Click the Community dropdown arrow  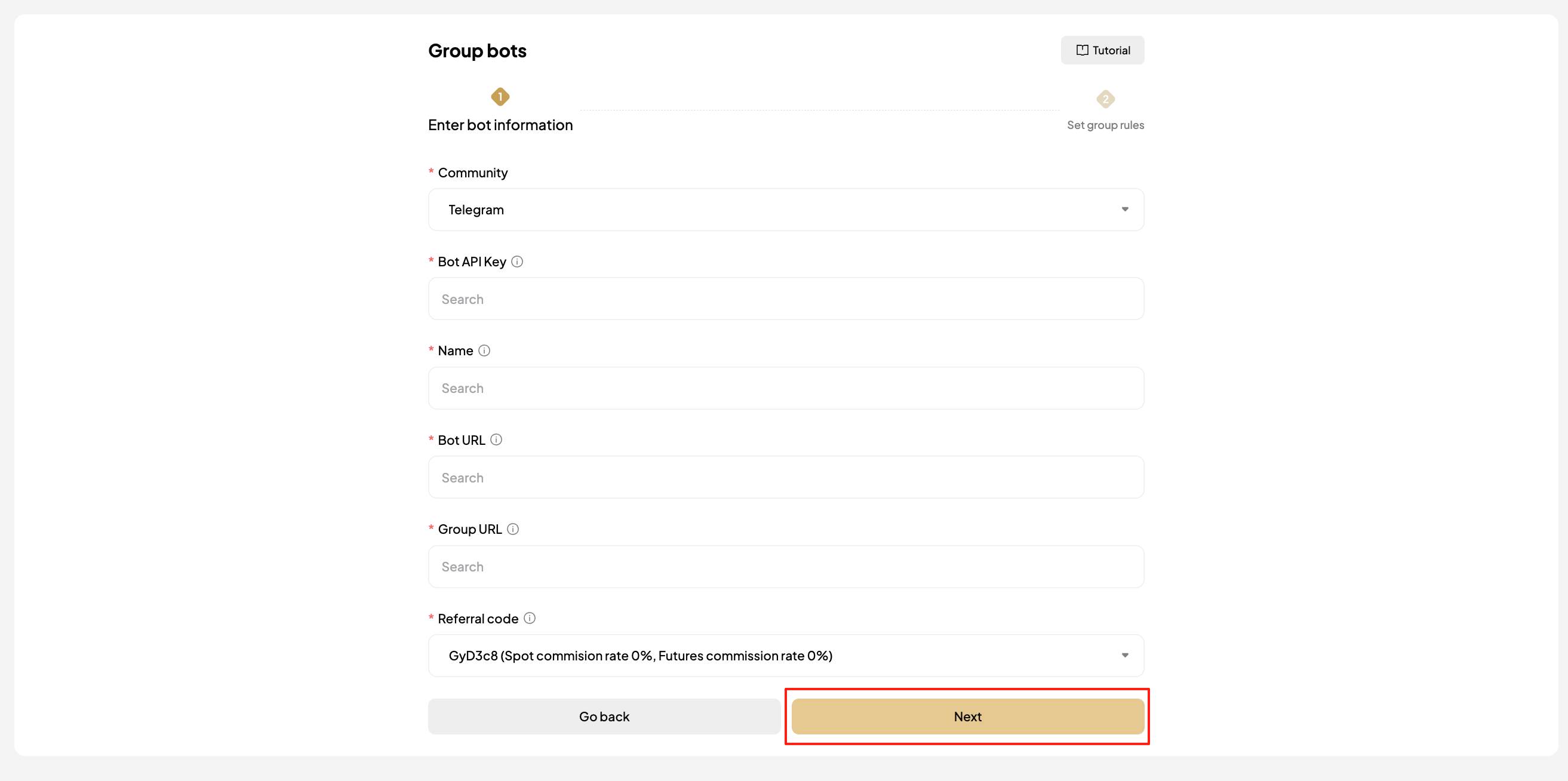tap(1125, 210)
